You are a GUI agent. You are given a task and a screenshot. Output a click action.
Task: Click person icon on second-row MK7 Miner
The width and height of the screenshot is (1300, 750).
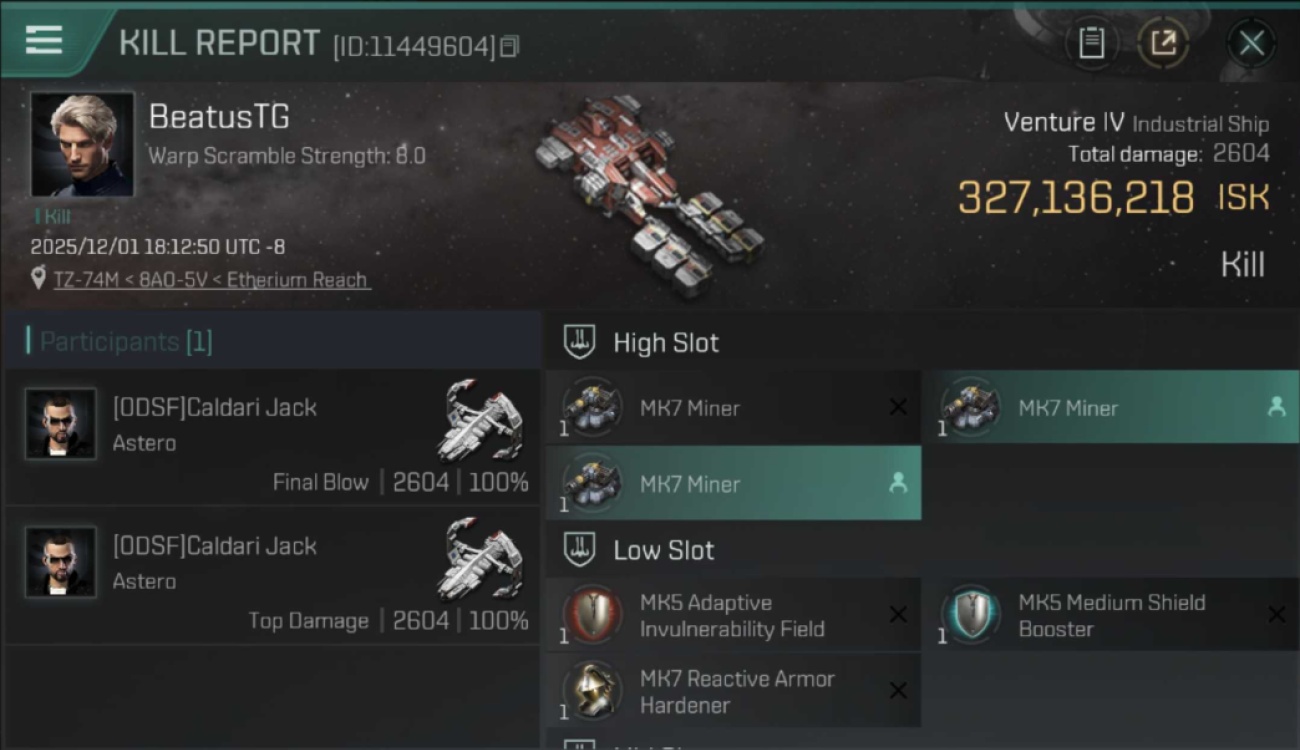pos(898,484)
